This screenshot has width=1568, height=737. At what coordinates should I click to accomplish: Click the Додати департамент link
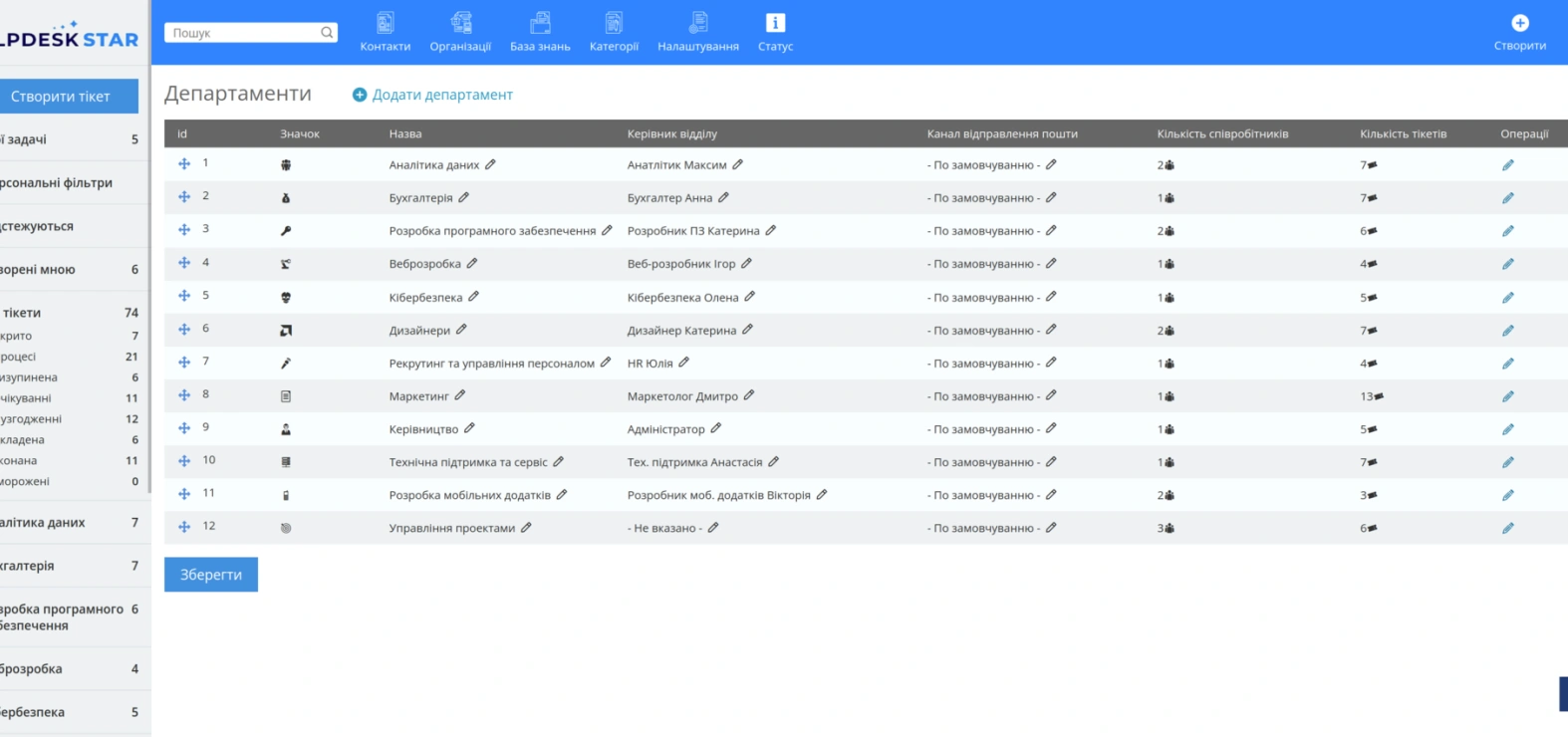(x=432, y=95)
